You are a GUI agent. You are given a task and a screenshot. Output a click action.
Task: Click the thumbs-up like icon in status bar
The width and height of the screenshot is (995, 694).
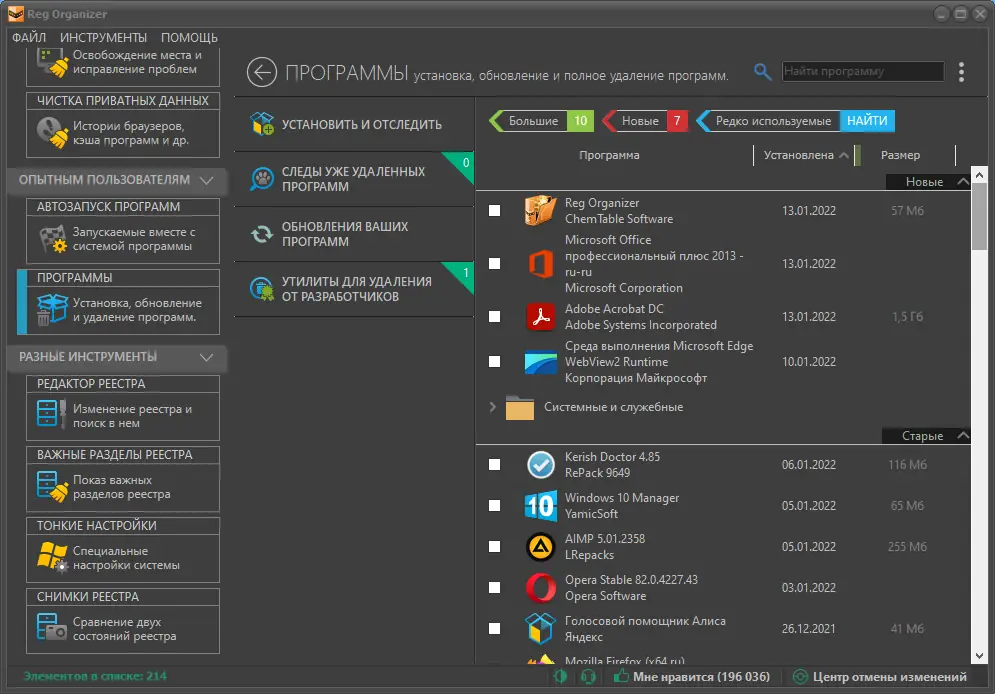point(621,676)
